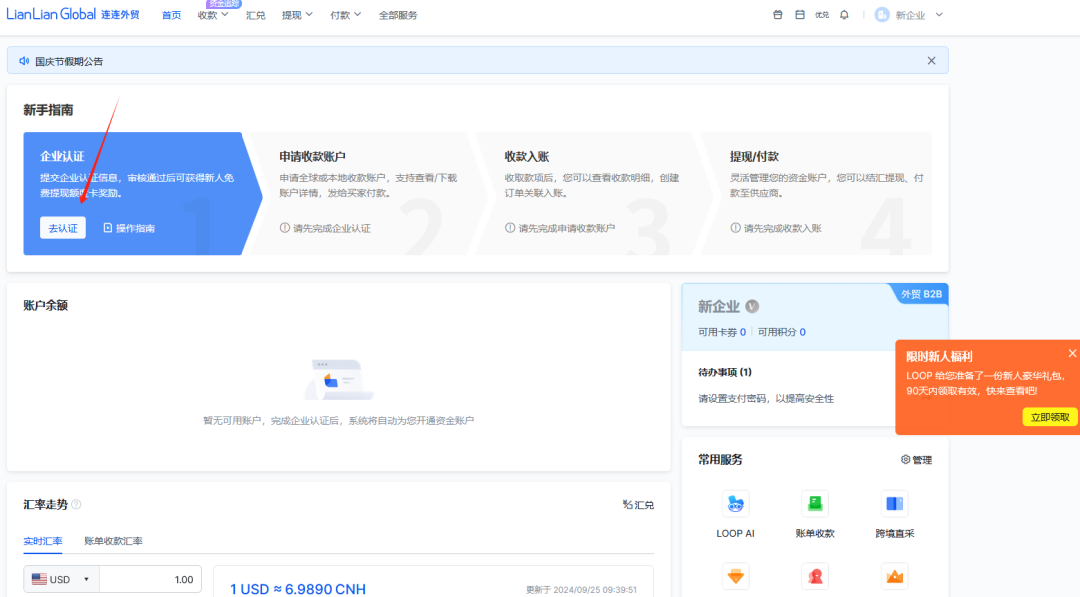Open 管理 for 常用服务
Image resolution: width=1080 pixels, height=597 pixels.
916,460
